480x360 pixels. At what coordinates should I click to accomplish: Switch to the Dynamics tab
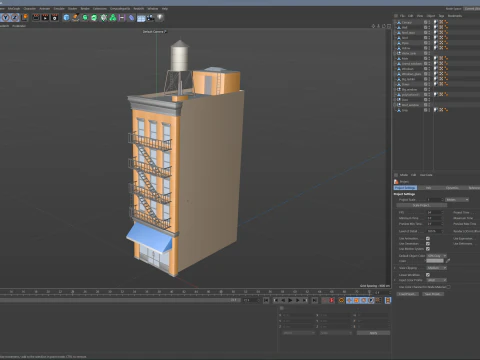[452, 188]
